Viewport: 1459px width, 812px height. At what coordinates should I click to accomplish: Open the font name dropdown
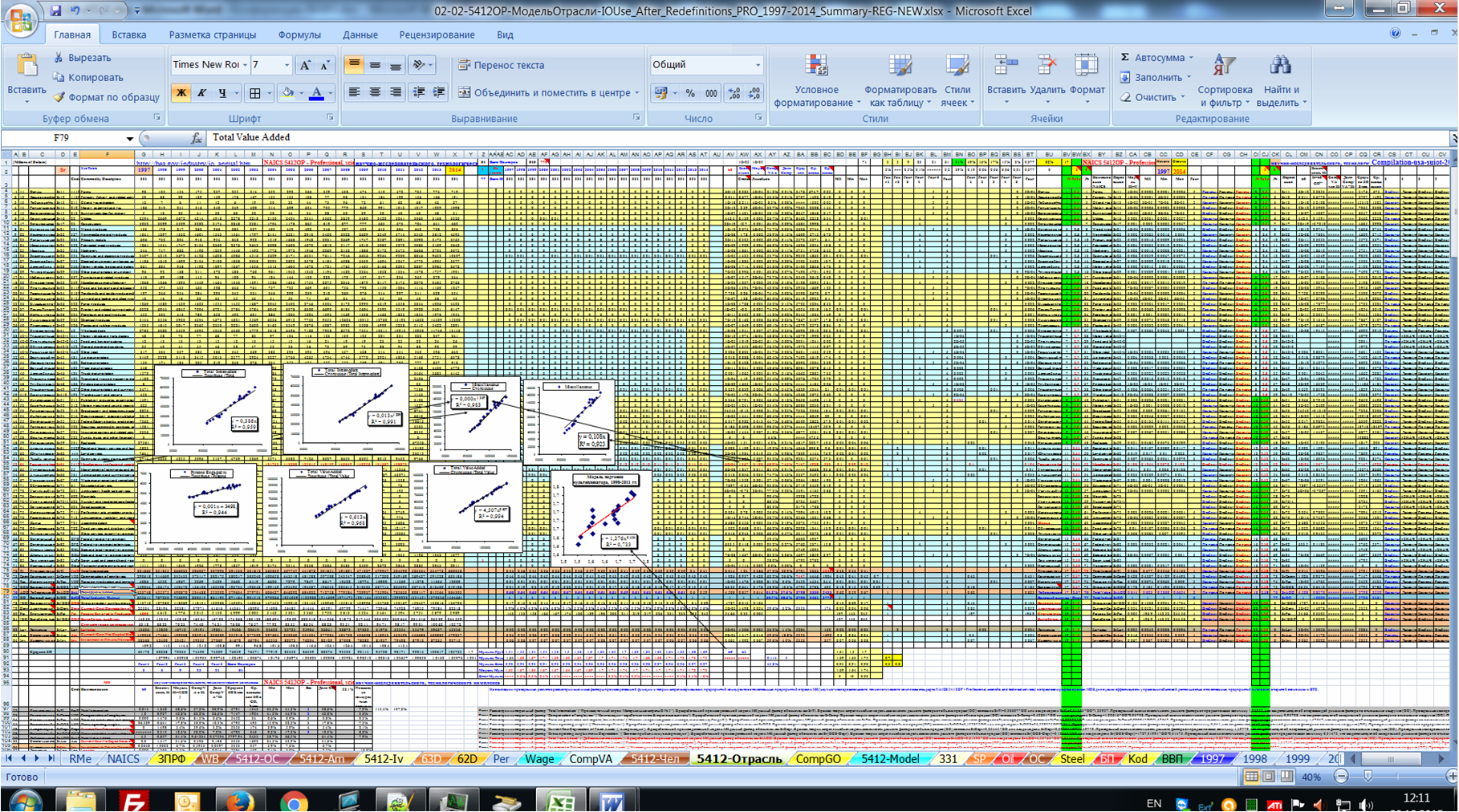pos(245,65)
